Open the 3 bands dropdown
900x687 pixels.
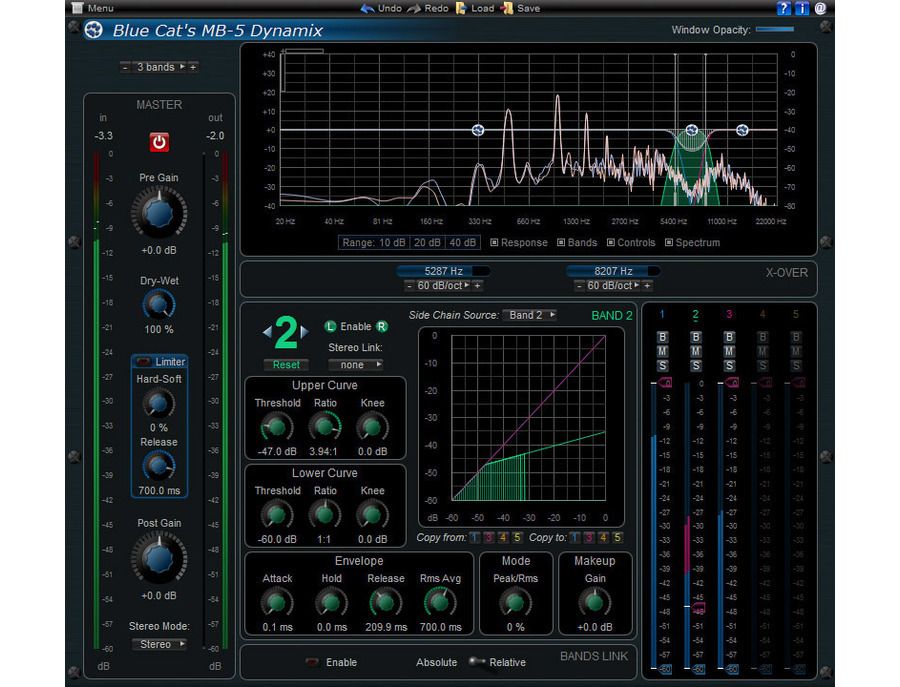point(160,67)
